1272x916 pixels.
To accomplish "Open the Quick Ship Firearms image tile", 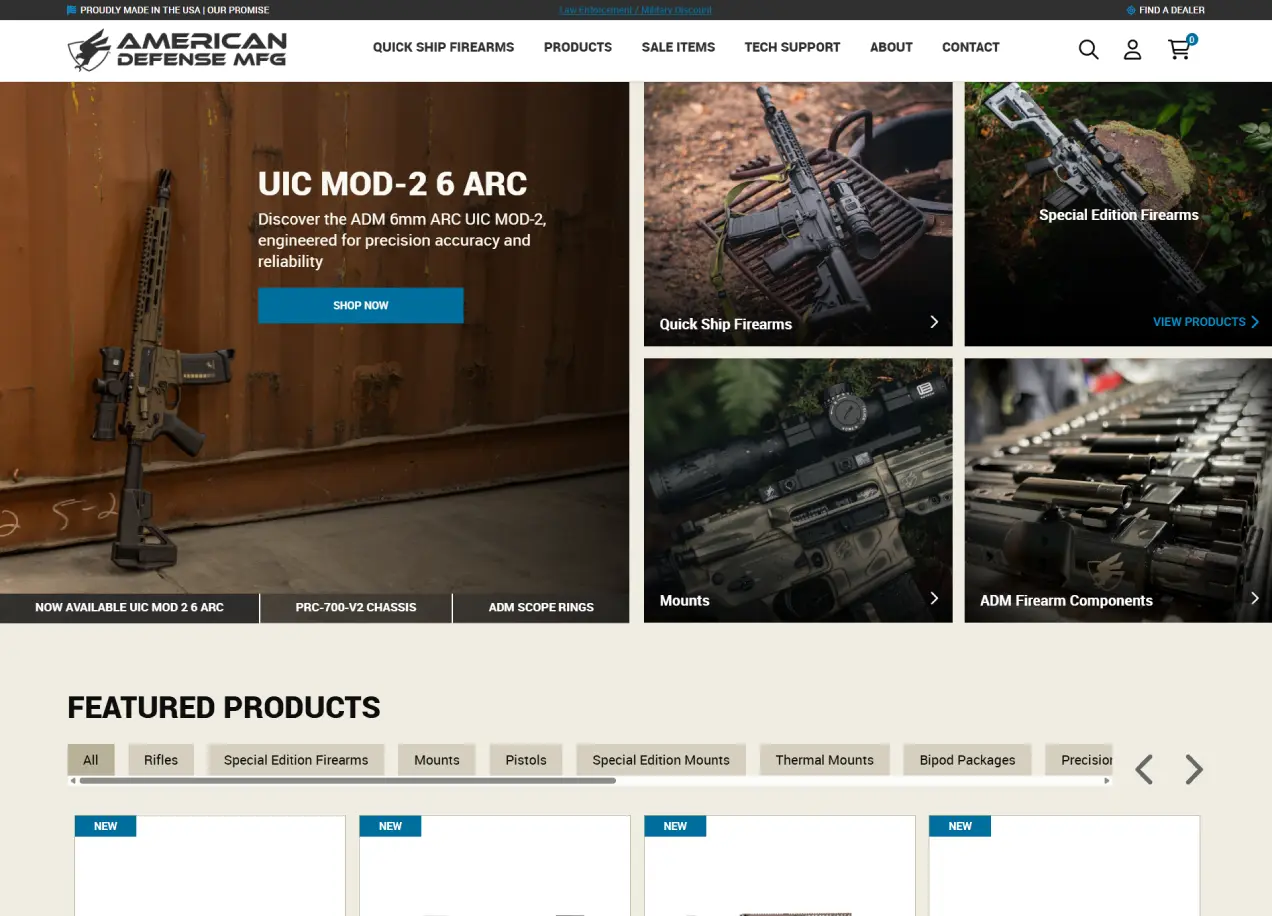I will click(798, 214).
